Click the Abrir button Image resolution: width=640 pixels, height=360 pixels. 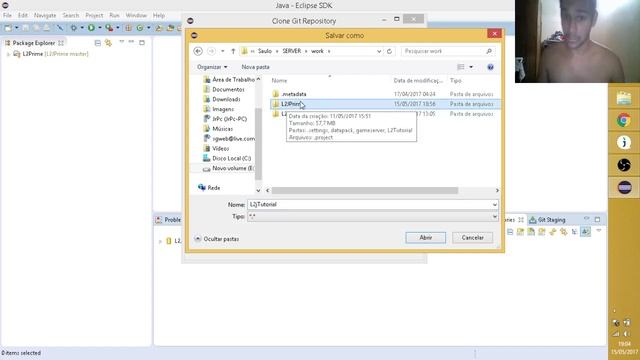tap(426, 238)
